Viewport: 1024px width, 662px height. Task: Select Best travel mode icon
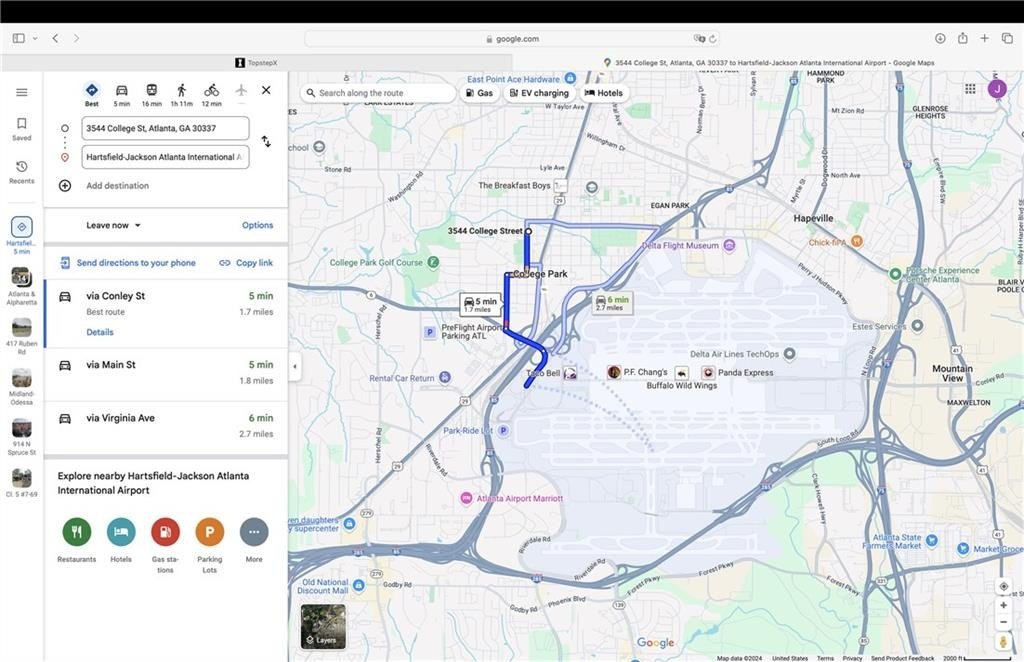coord(92,94)
